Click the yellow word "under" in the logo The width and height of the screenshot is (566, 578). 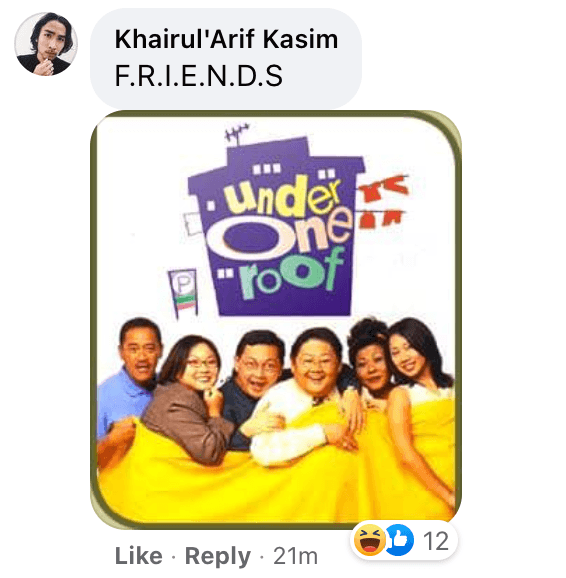pyautogui.click(x=283, y=196)
